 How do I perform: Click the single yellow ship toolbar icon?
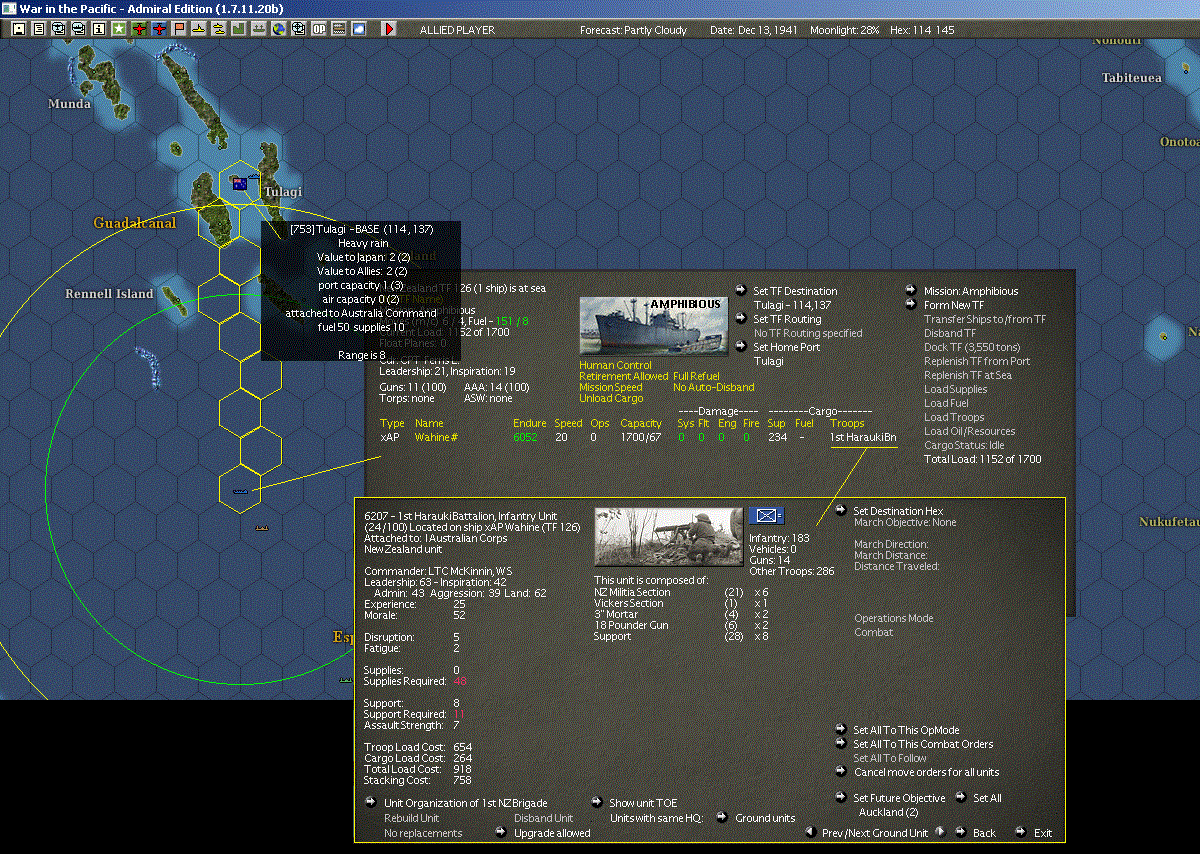[199, 29]
